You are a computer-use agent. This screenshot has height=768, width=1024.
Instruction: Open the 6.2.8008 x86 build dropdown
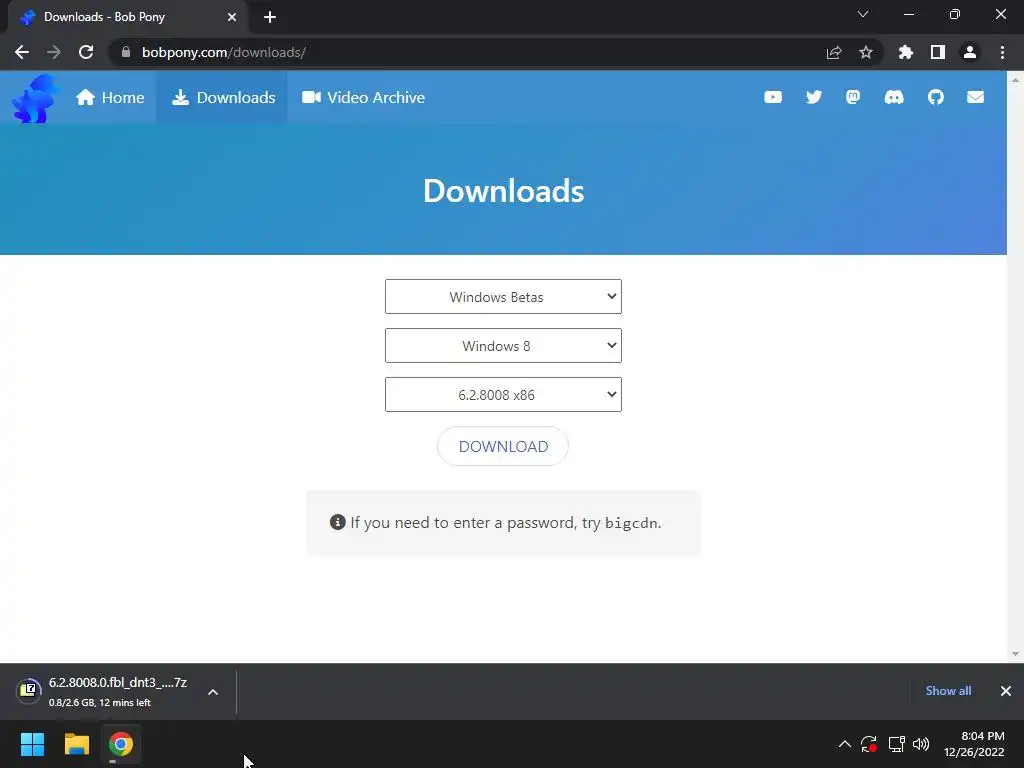pos(503,394)
